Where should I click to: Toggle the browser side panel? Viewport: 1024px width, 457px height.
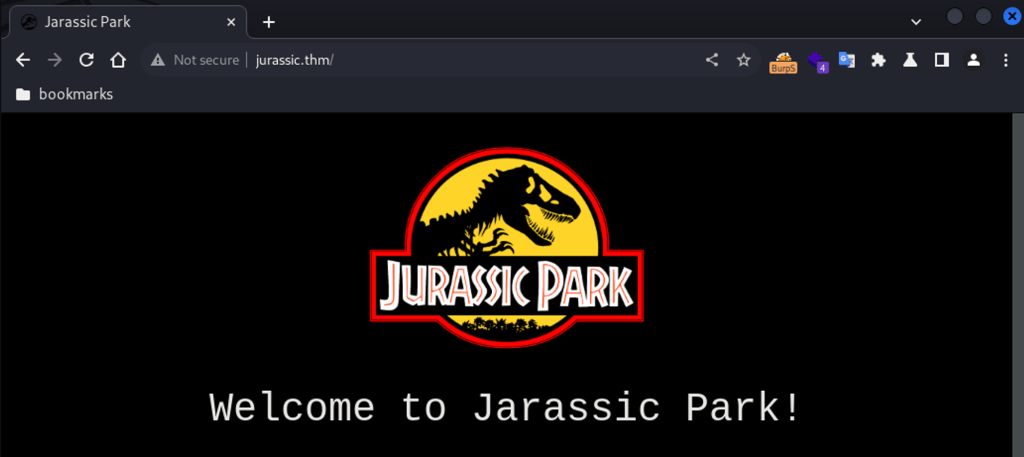941,60
